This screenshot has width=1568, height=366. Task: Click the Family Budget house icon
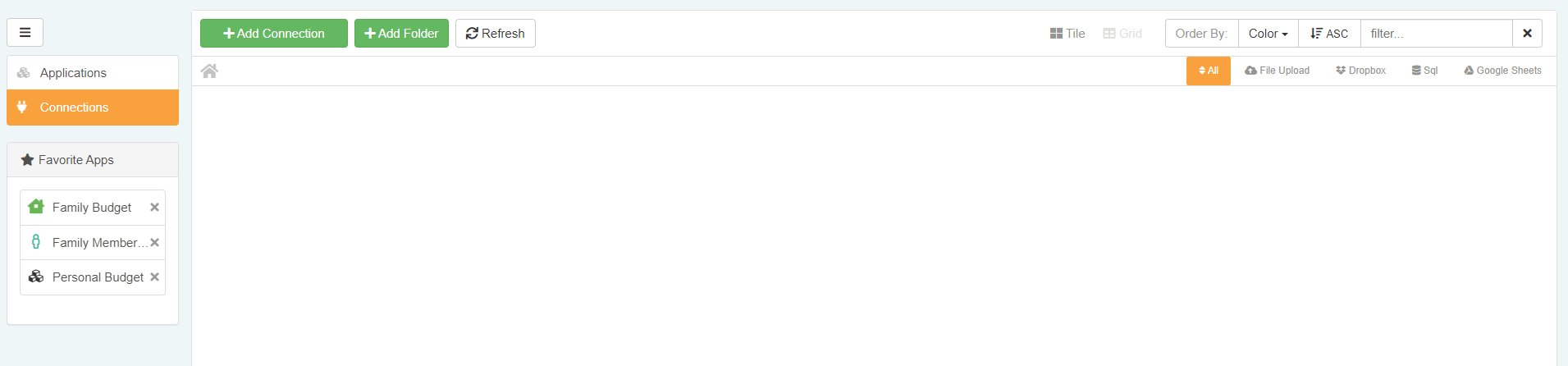point(36,207)
